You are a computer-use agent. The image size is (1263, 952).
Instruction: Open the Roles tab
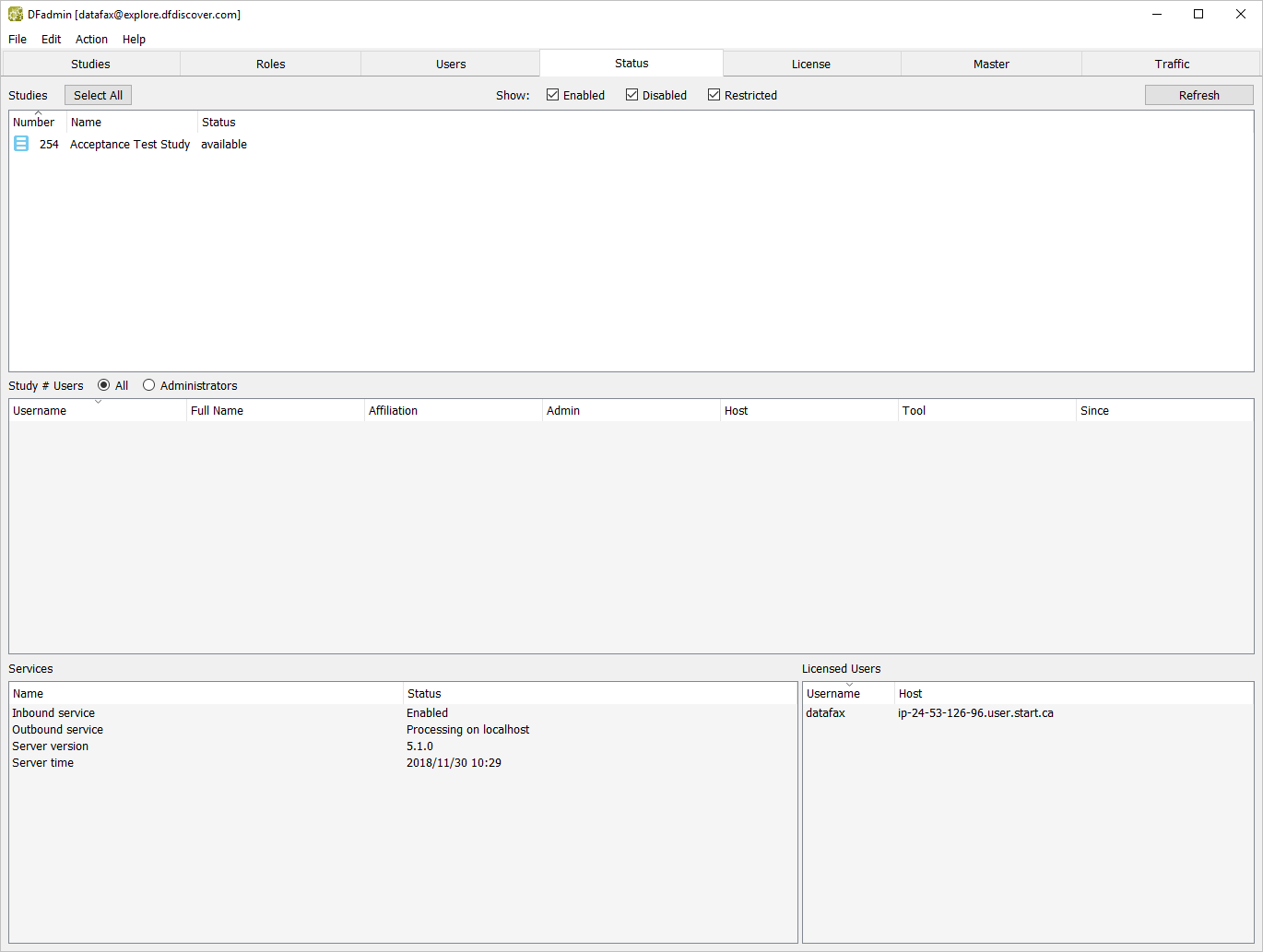(x=271, y=64)
